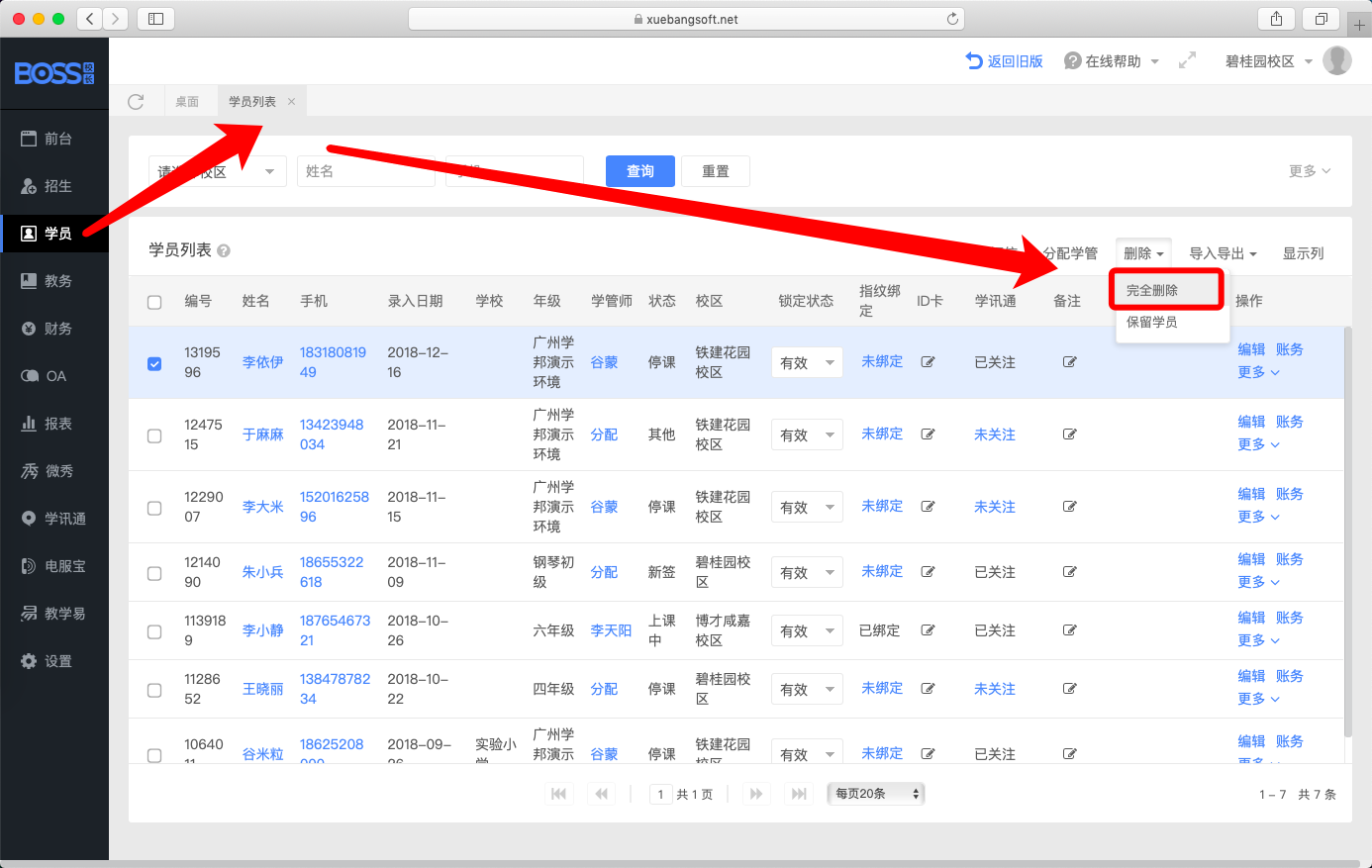Click the user avatar icon
Viewport: 1372px width, 868px height.
(x=1337, y=60)
